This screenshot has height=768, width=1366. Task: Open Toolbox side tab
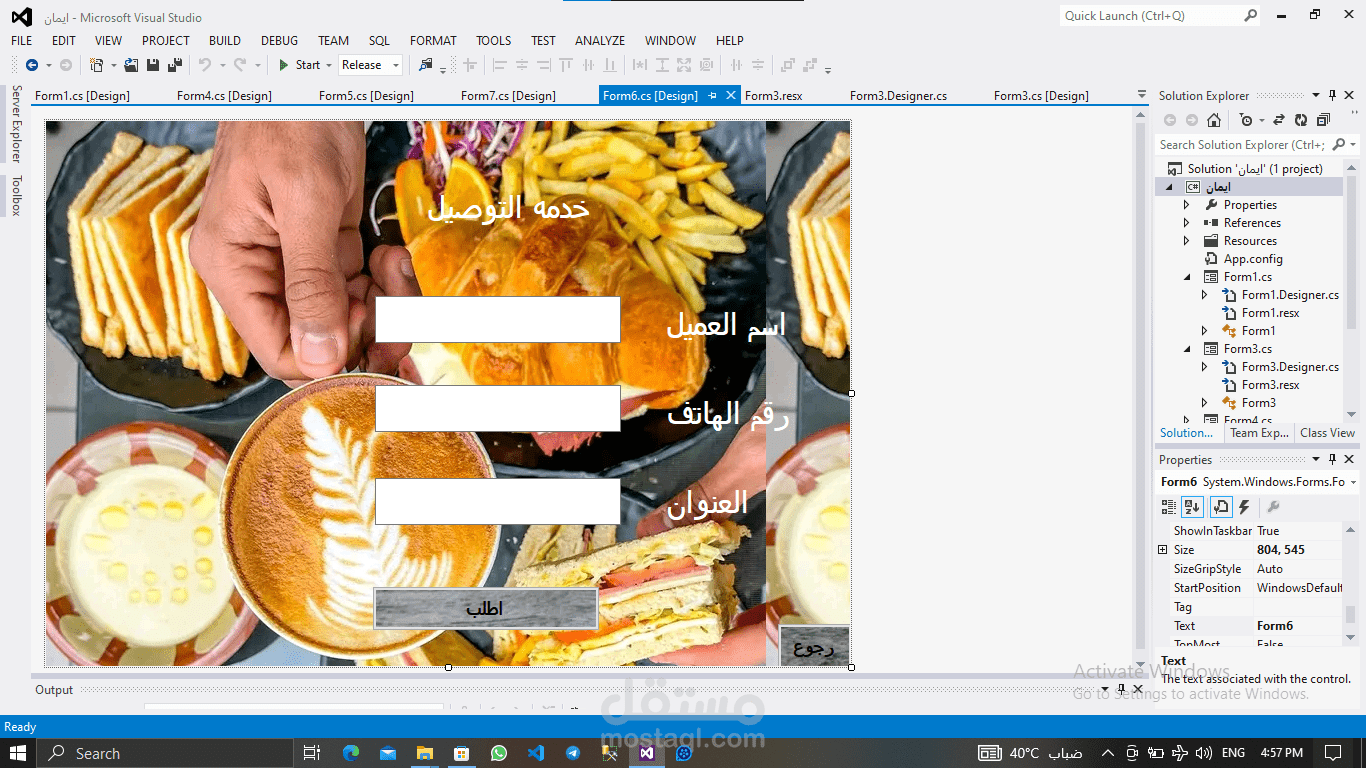16,195
